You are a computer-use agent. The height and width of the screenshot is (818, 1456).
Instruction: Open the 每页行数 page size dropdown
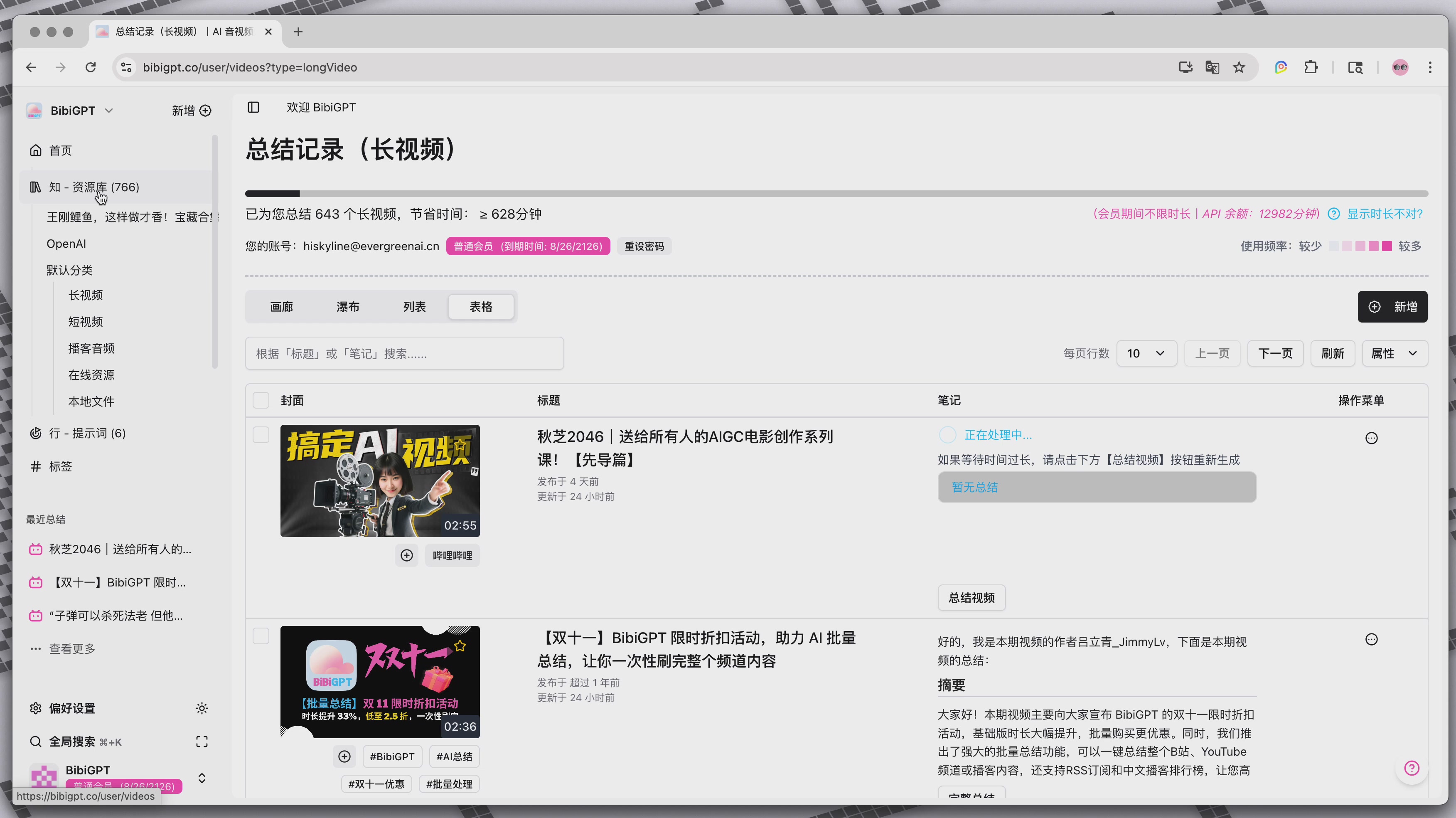tap(1147, 353)
